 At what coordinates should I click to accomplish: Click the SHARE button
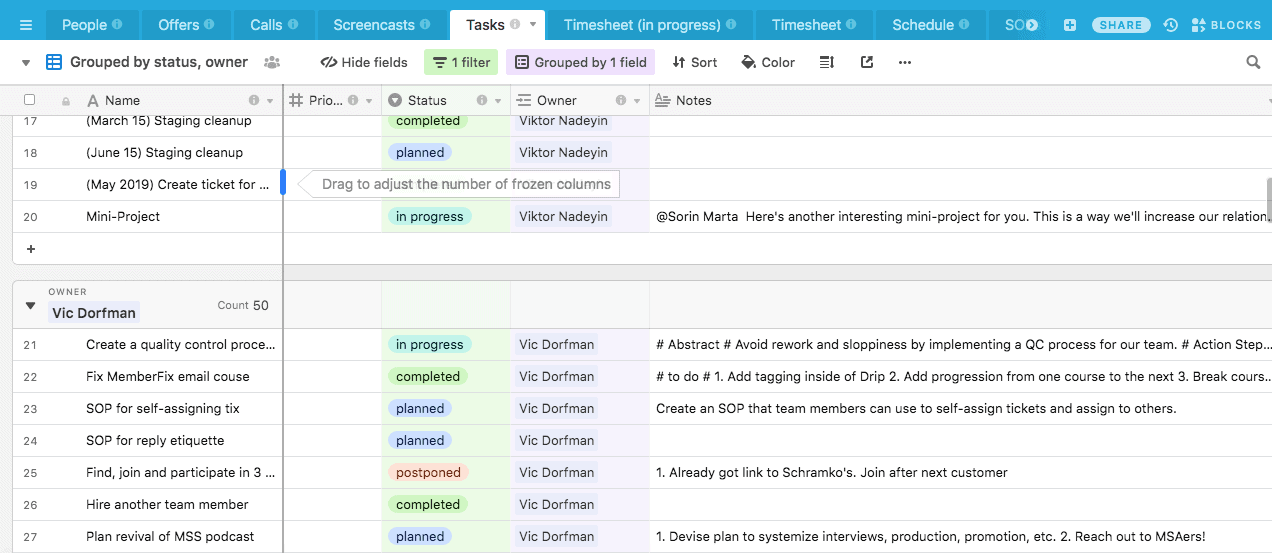pyautogui.click(x=1121, y=25)
